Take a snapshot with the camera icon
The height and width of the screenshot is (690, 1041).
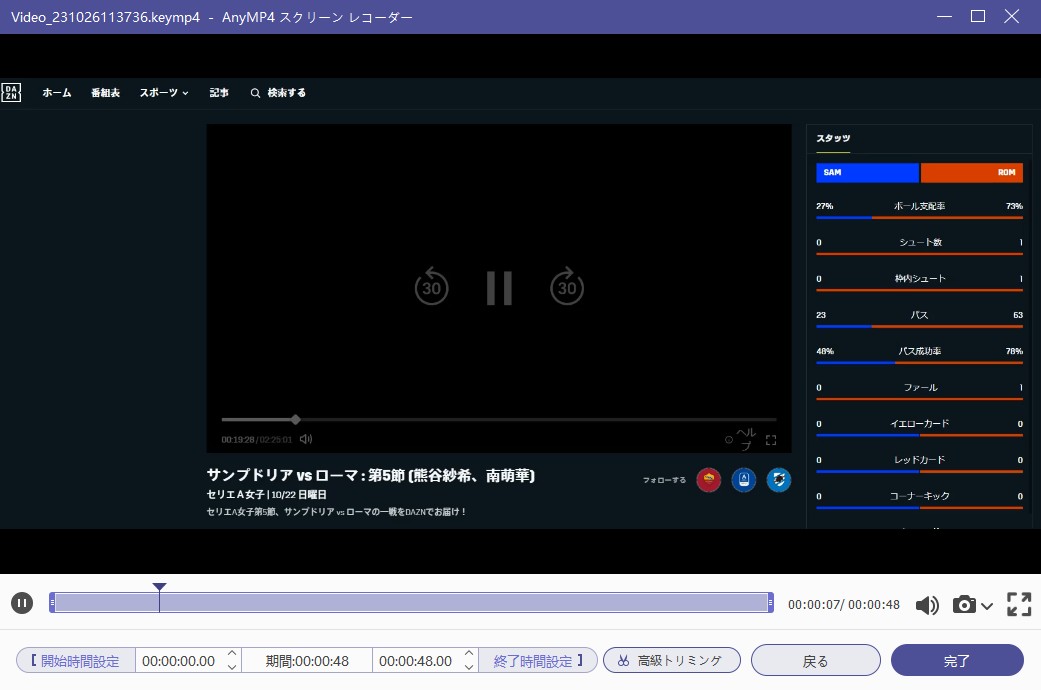(964, 604)
